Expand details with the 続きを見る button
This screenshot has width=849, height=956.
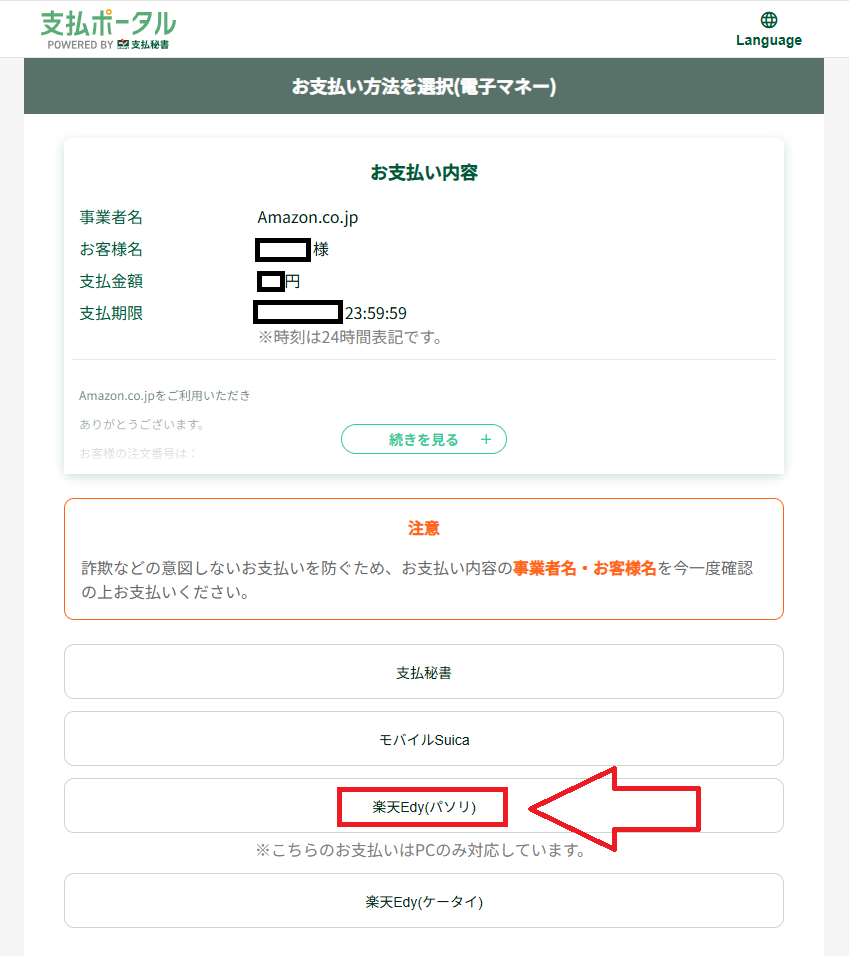point(424,439)
